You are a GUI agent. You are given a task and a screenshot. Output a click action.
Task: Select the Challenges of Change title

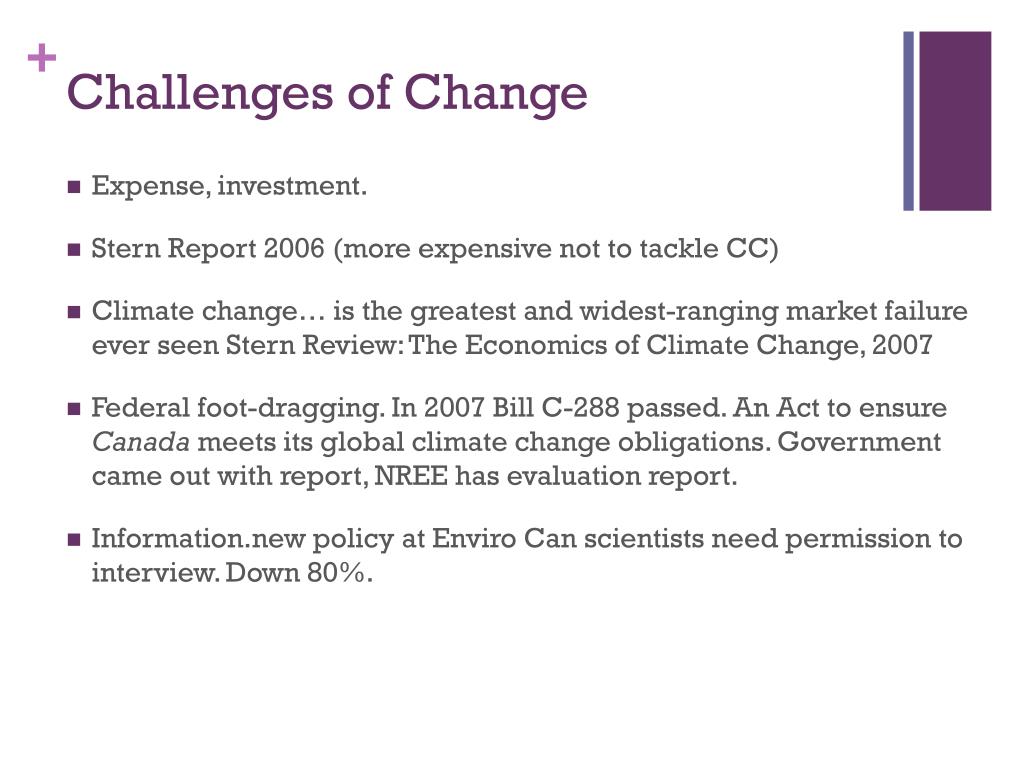point(327,93)
